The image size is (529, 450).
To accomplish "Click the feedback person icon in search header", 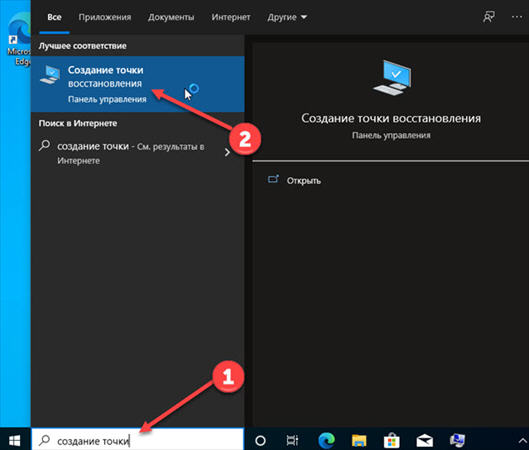I will [x=489, y=17].
